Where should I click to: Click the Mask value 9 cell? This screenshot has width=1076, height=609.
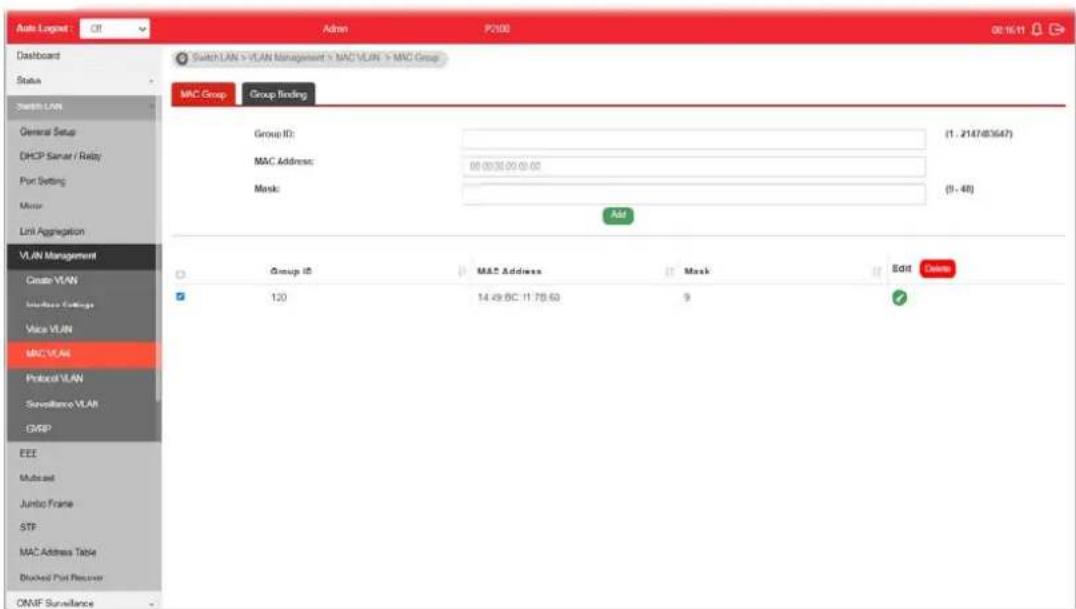(687, 297)
